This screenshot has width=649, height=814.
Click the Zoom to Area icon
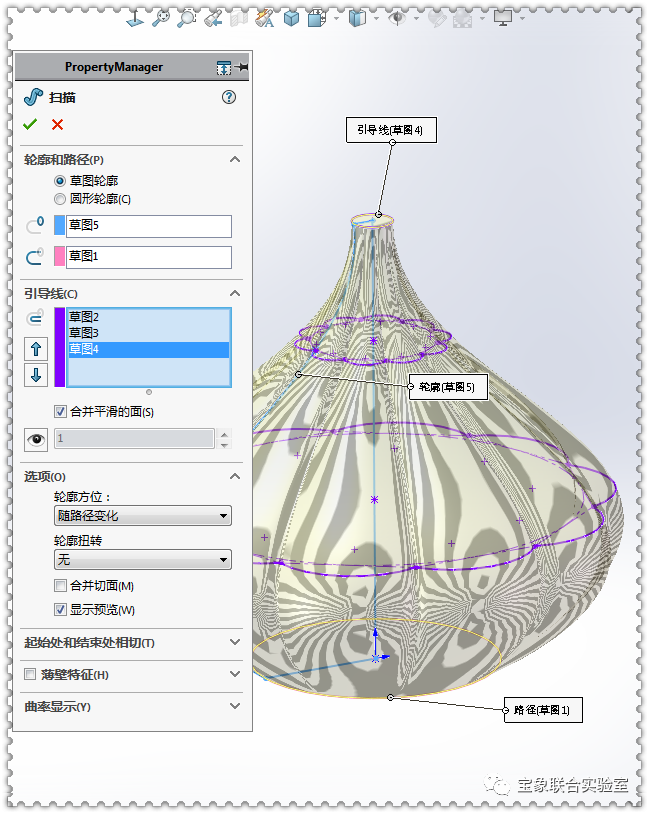coord(186,18)
